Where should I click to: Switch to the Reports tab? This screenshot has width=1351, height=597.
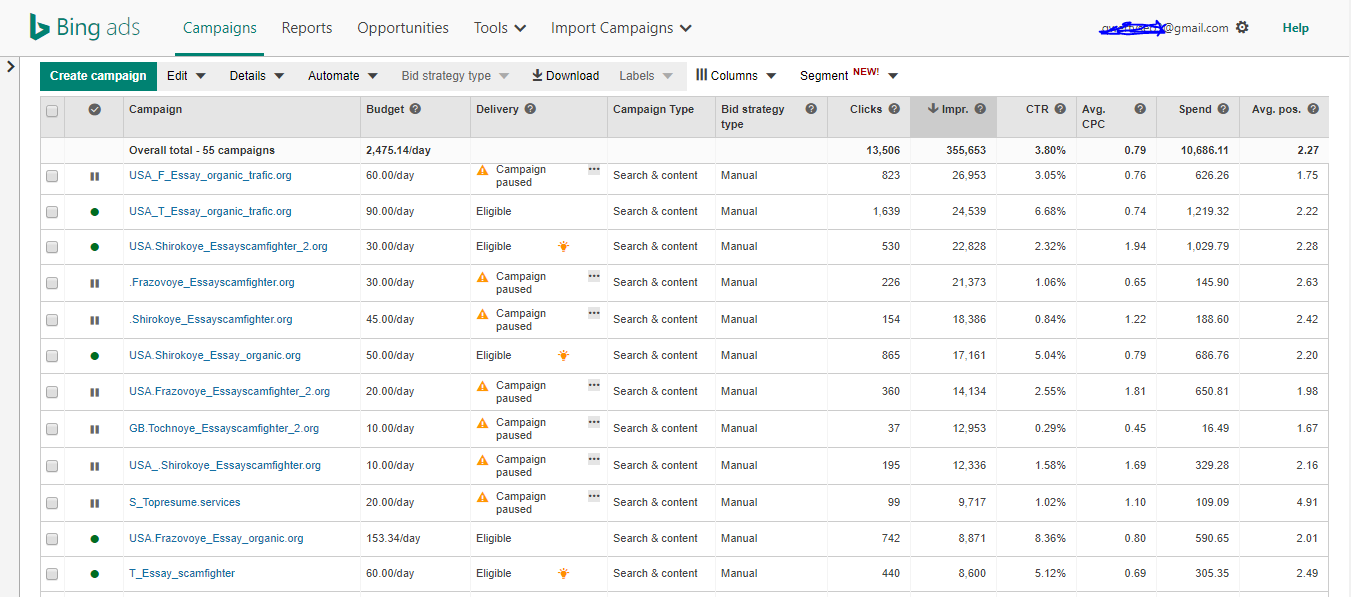coord(307,28)
